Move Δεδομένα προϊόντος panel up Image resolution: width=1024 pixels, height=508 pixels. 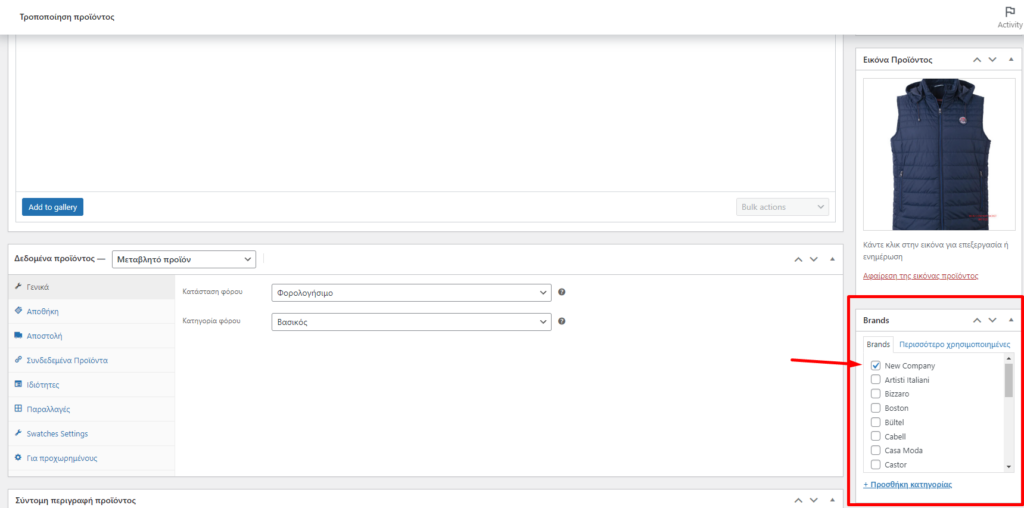click(x=798, y=259)
